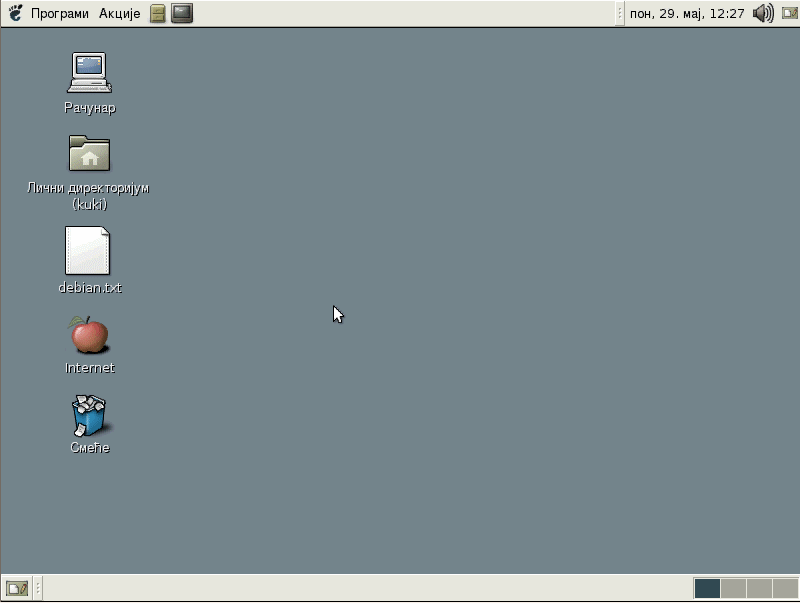Select the Рачунар desktop icon
This screenshot has width=800, height=604.
89,72
